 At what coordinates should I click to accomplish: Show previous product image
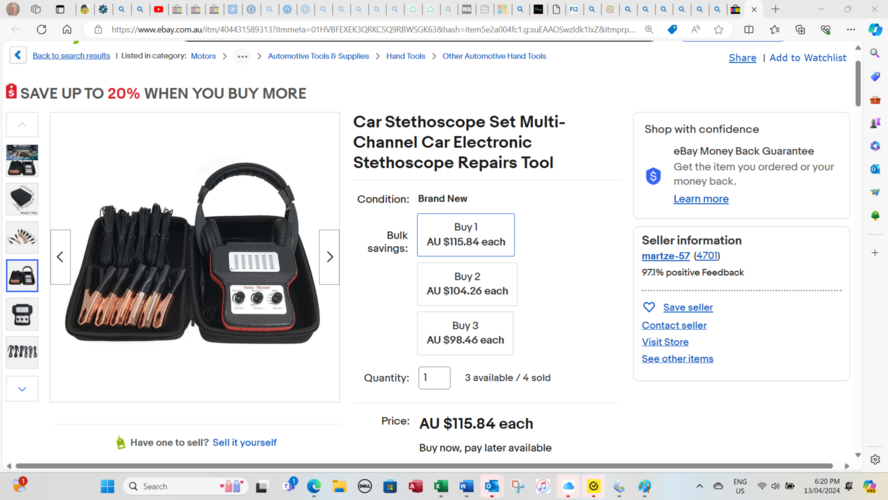pyautogui.click(x=60, y=257)
